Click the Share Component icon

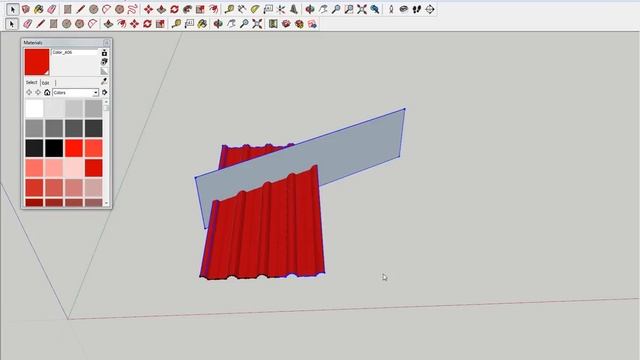tap(312, 24)
